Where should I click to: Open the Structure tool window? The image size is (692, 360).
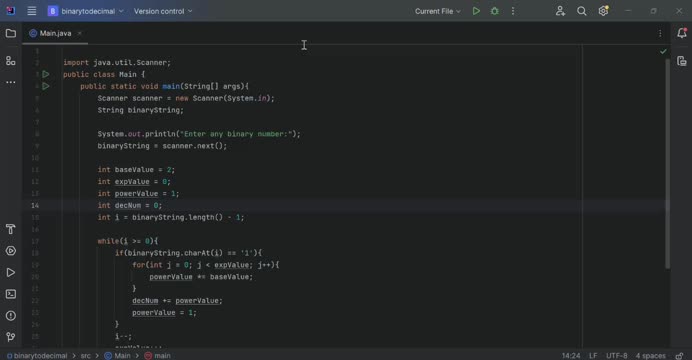tap(11, 61)
